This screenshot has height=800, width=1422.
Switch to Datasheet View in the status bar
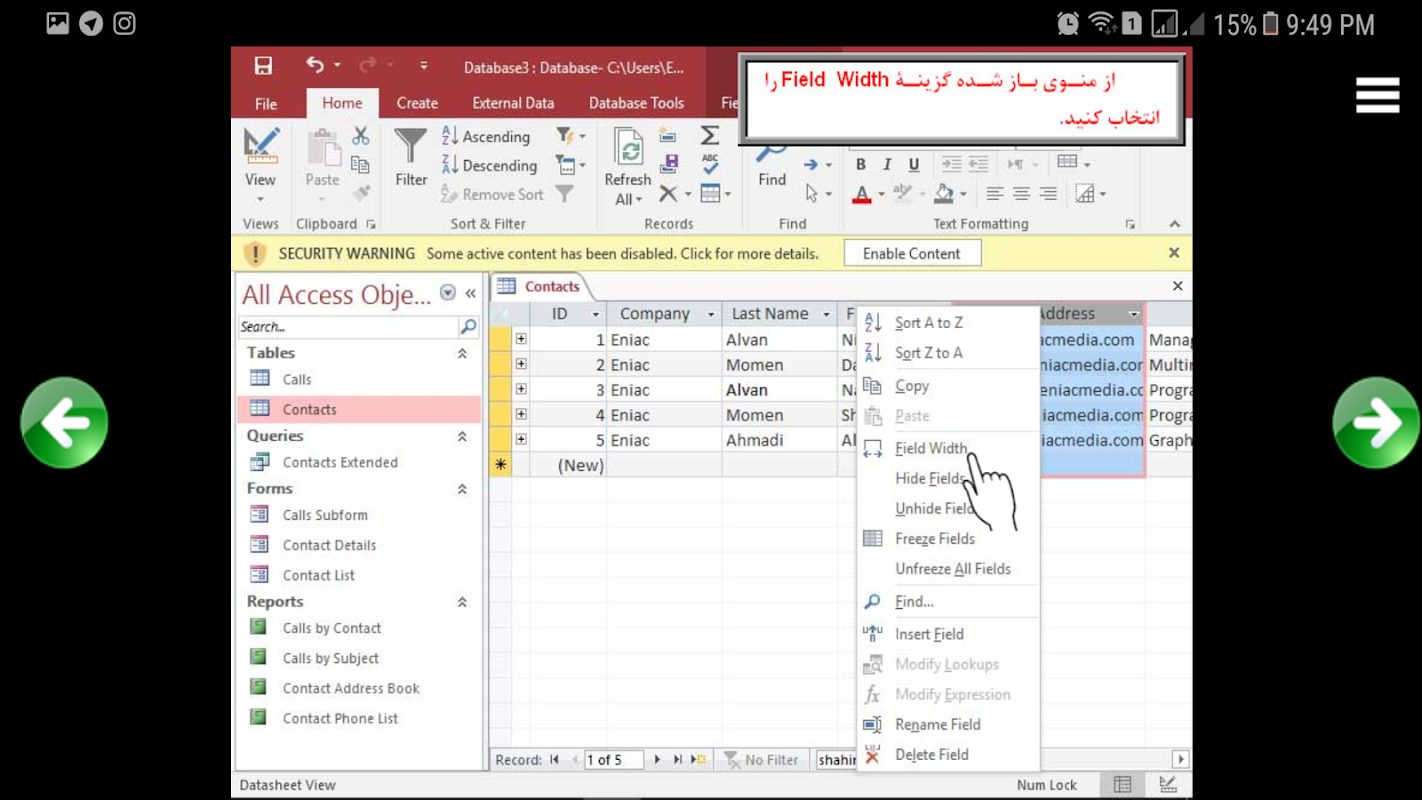[1123, 785]
